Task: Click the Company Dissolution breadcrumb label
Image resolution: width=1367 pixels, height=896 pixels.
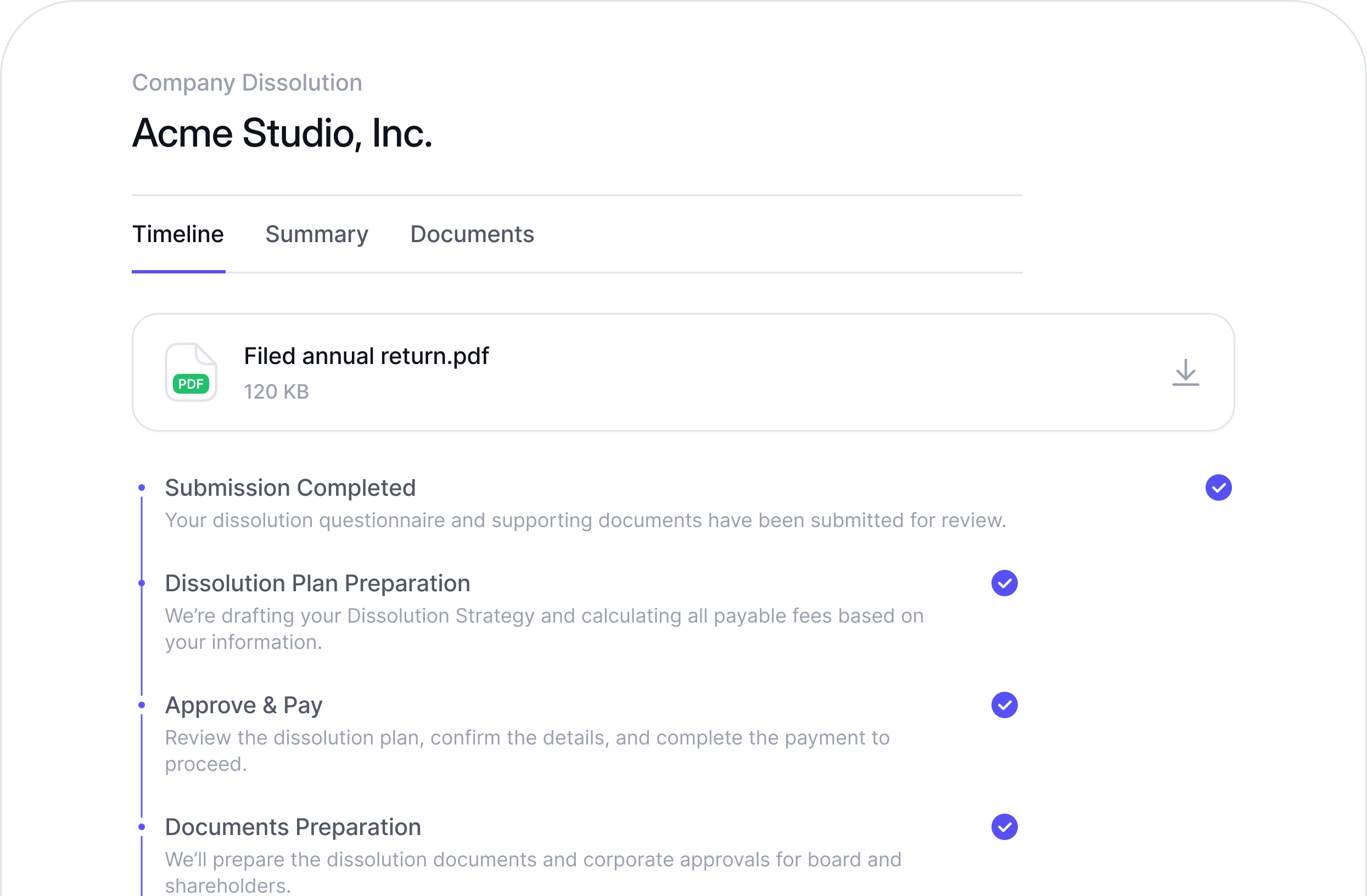Action: coord(247,83)
